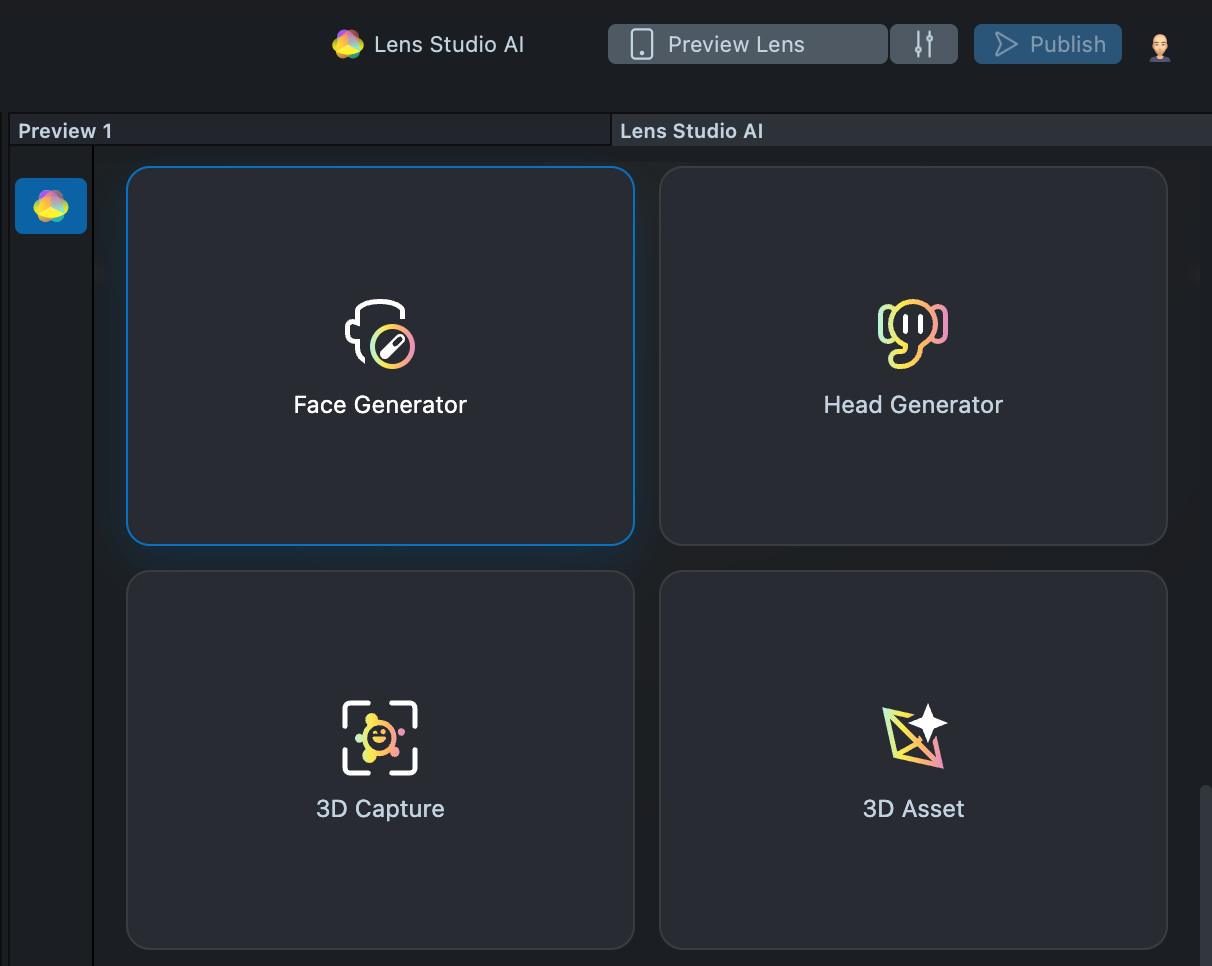Open preview settings via the sliders icon

(924, 44)
